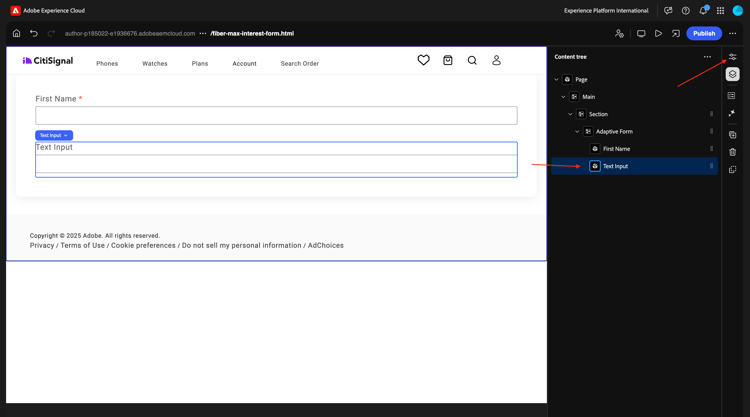Image resolution: width=750 pixels, height=417 pixels.
Task: Open the data source list panel icon
Action: pos(731,96)
